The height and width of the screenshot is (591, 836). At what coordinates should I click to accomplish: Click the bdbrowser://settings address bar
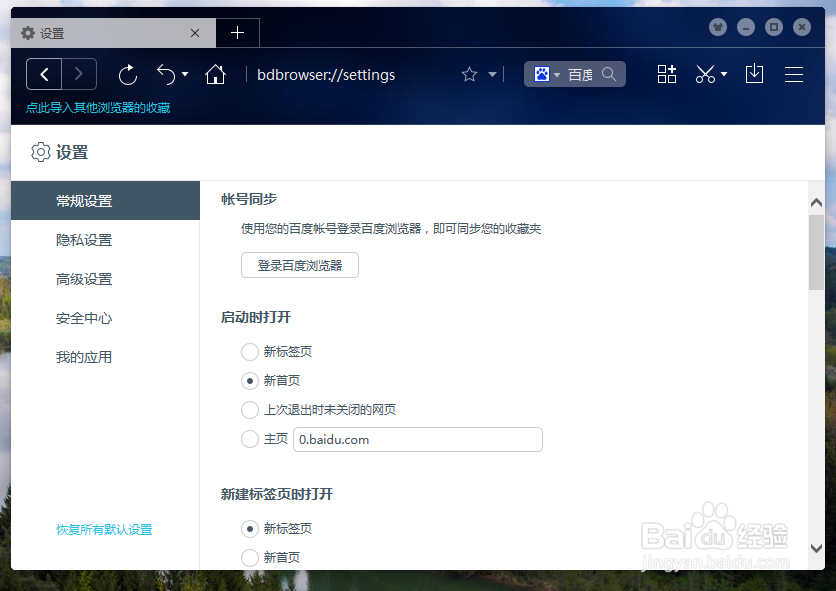point(326,75)
